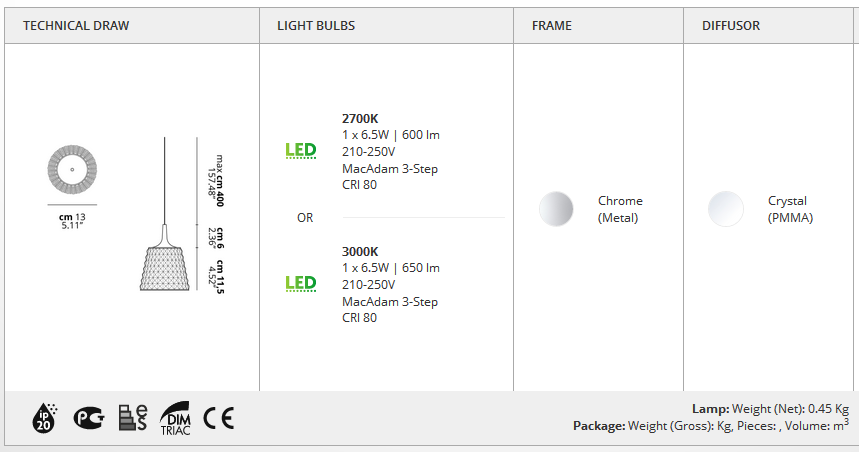Click the green LED icon beside 2700K
Image resolution: width=859 pixels, height=452 pixels.
[x=301, y=150]
